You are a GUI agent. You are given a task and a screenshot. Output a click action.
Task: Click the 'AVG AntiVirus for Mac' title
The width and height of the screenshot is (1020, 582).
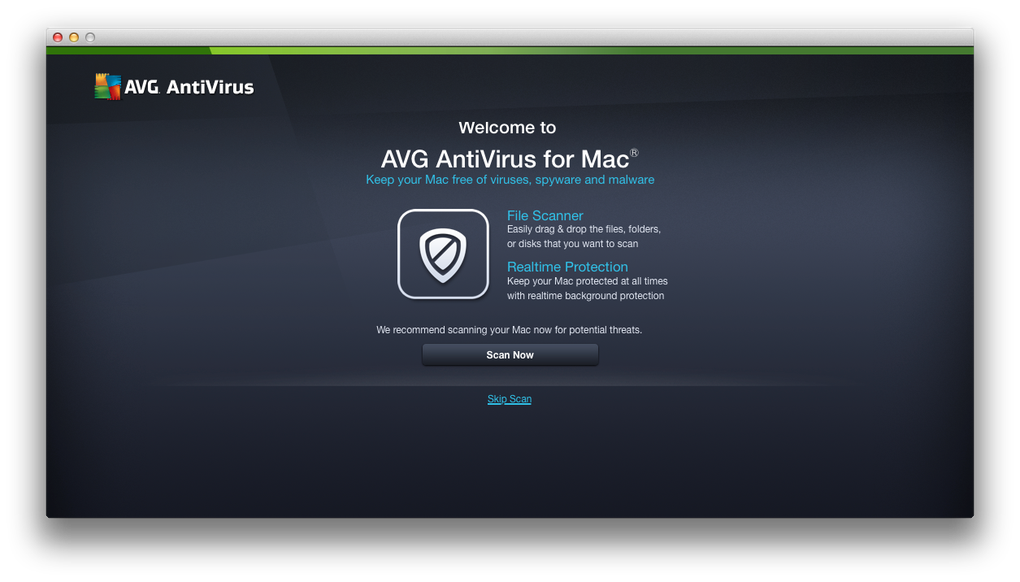[x=509, y=159]
